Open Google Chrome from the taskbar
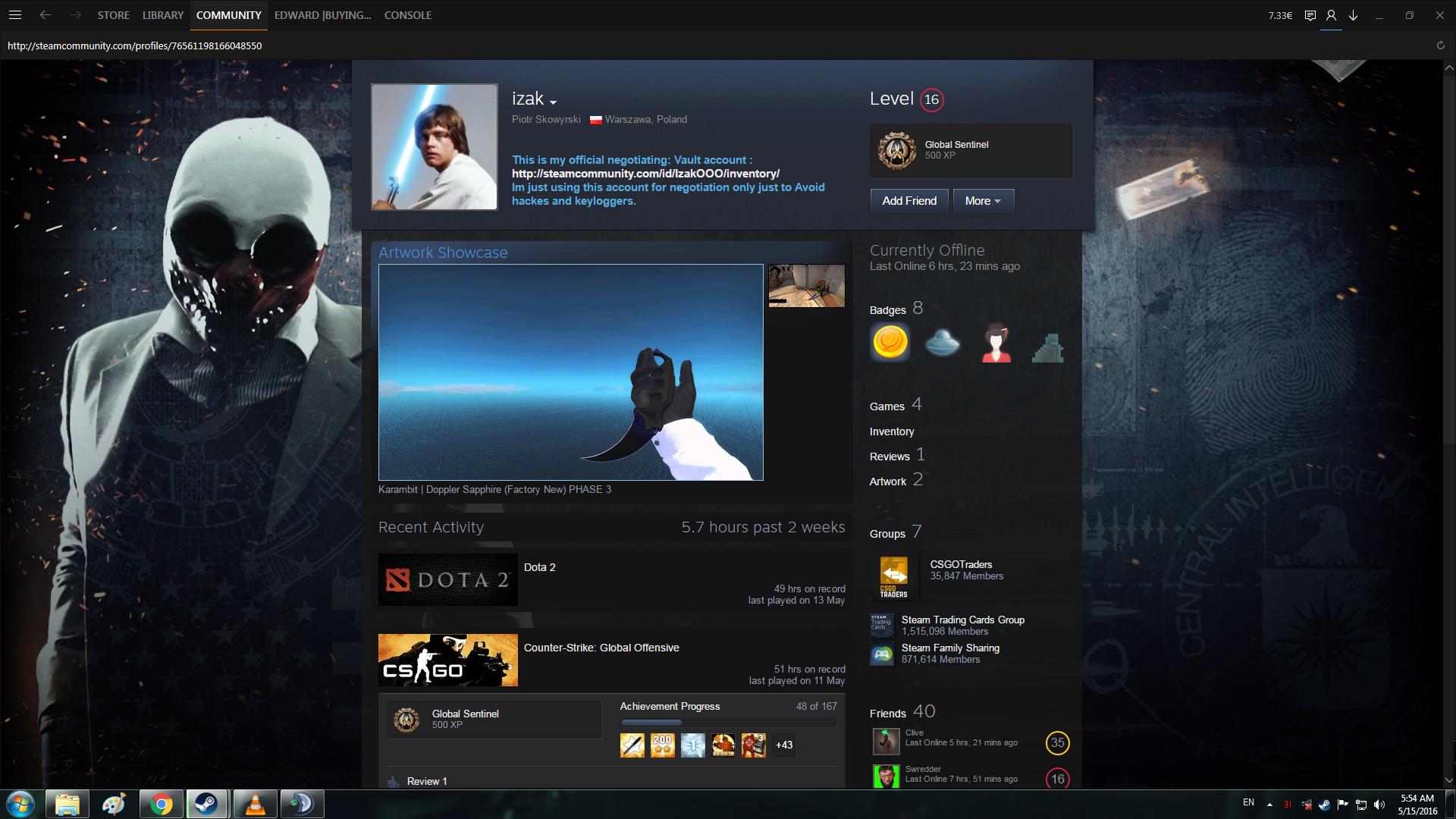 (x=161, y=804)
